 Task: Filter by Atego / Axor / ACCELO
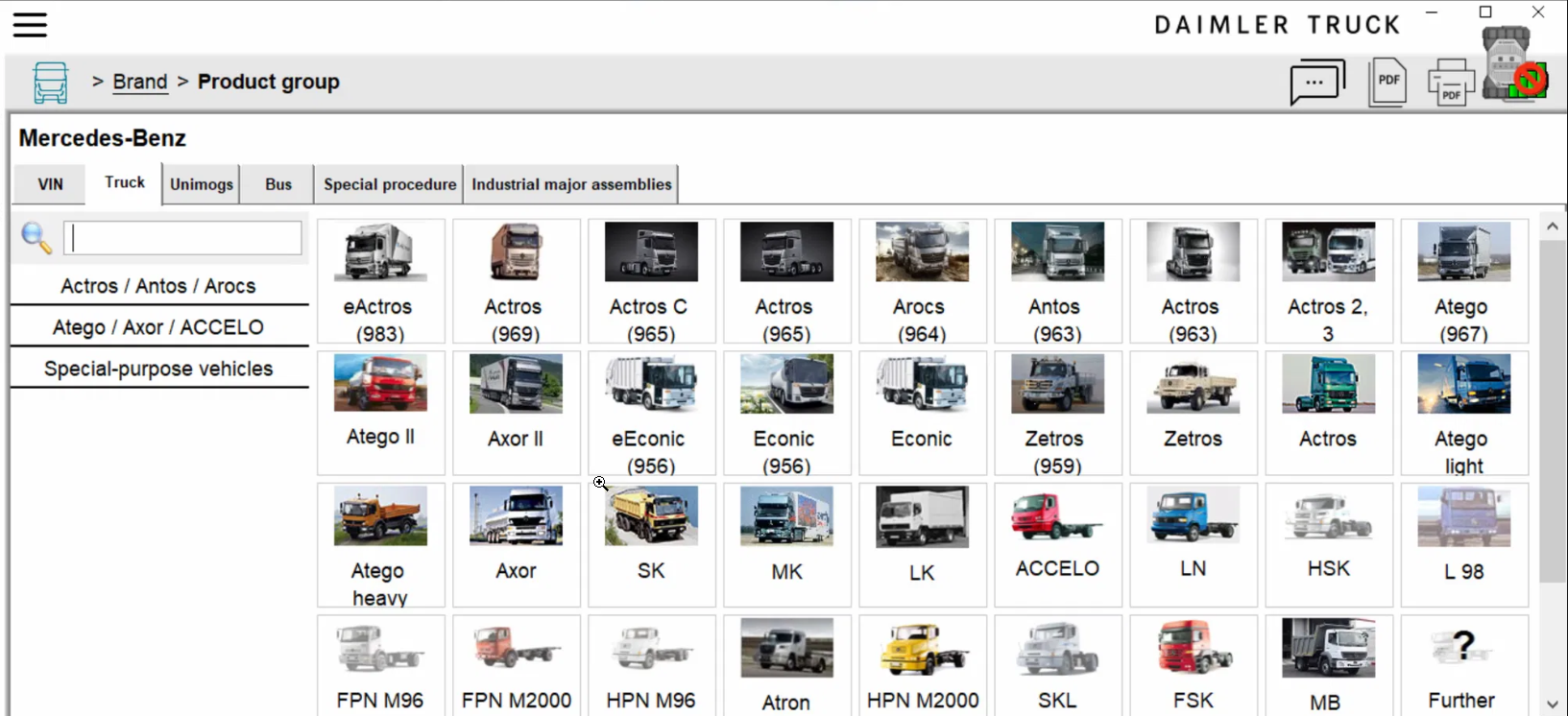point(158,327)
